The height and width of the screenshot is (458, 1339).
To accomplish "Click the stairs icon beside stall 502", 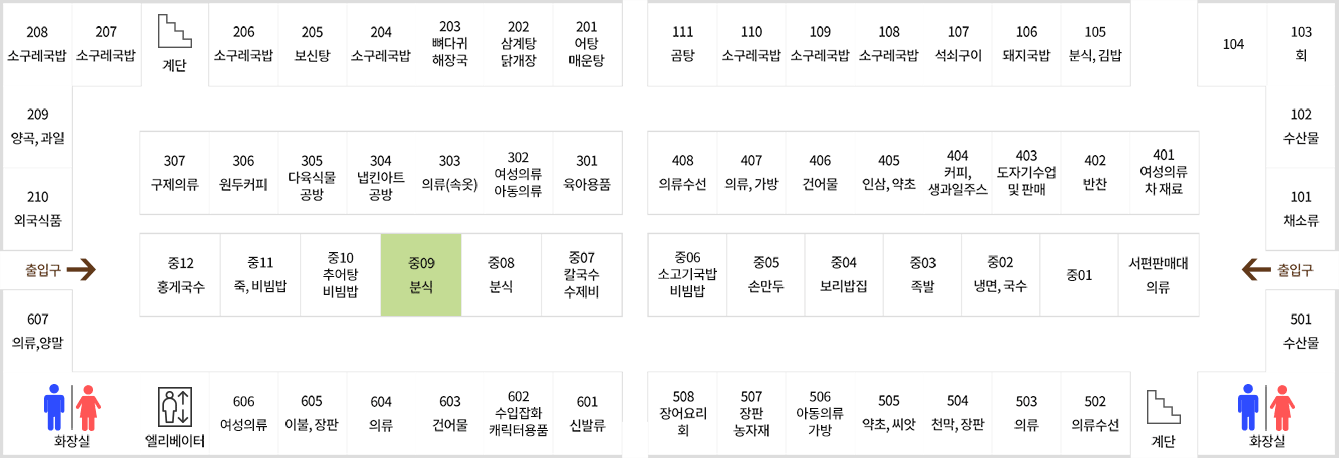I will (x=1164, y=408).
